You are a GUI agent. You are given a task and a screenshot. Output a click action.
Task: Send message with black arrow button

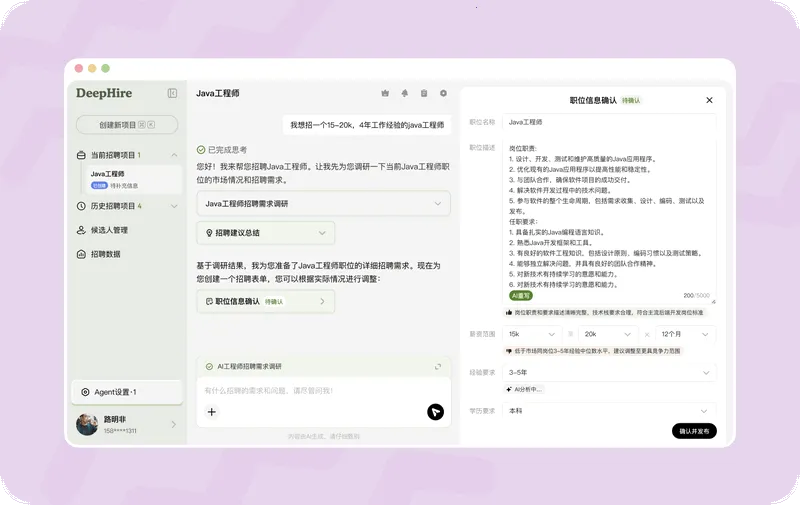(435, 412)
